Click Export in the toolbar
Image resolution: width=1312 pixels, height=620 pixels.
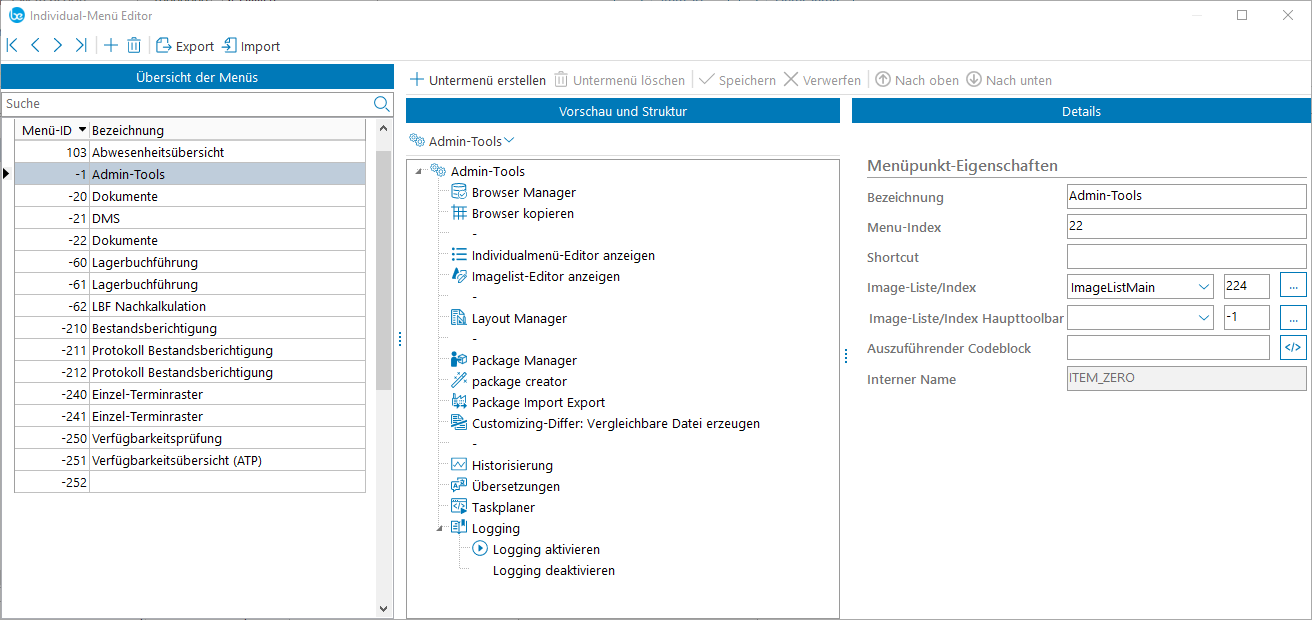(x=185, y=46)
